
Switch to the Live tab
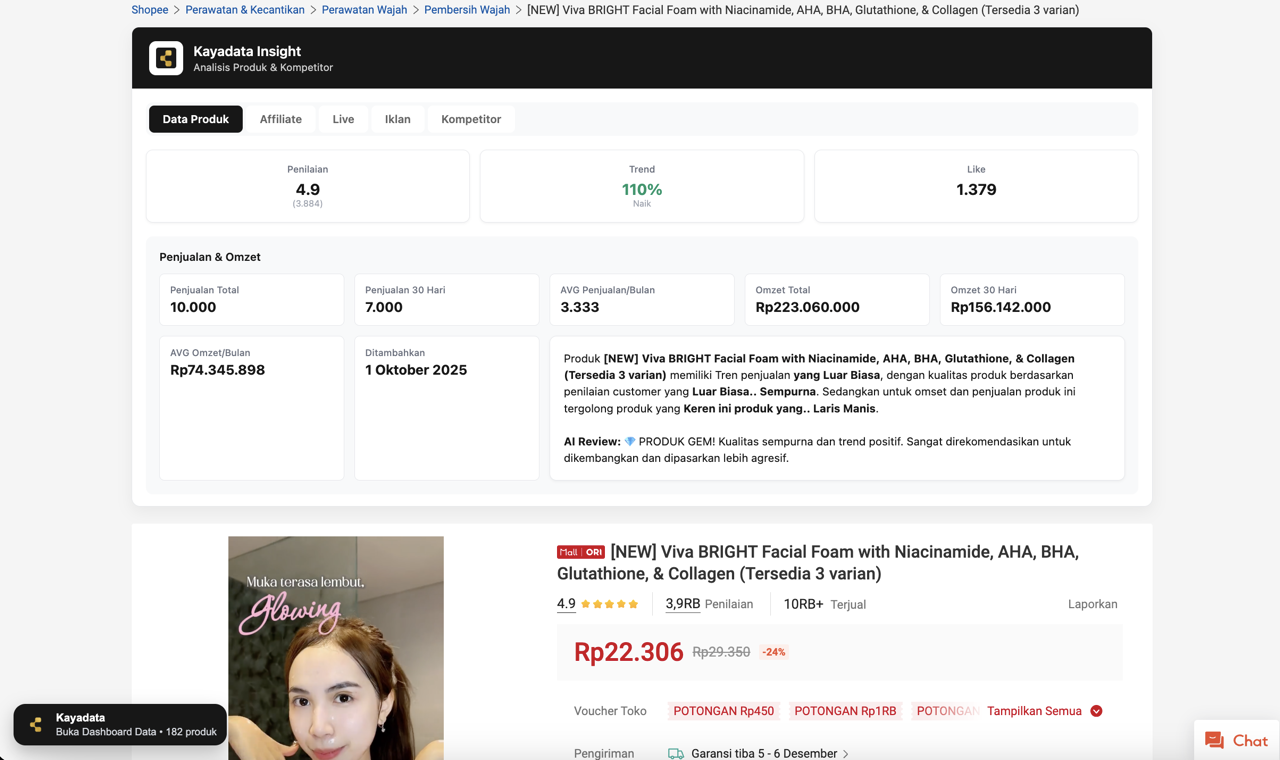coord(343,119)
